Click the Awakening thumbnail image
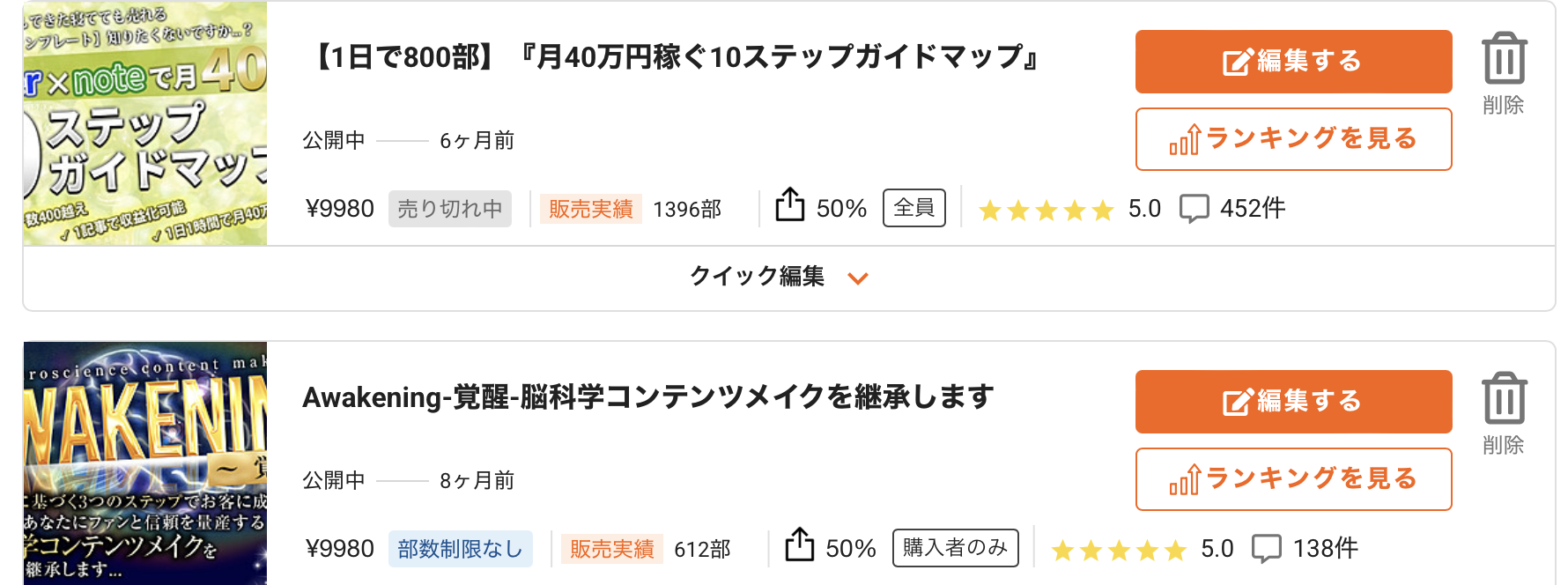This screenshot has width=1568, height=585. [x=145, y=463]
